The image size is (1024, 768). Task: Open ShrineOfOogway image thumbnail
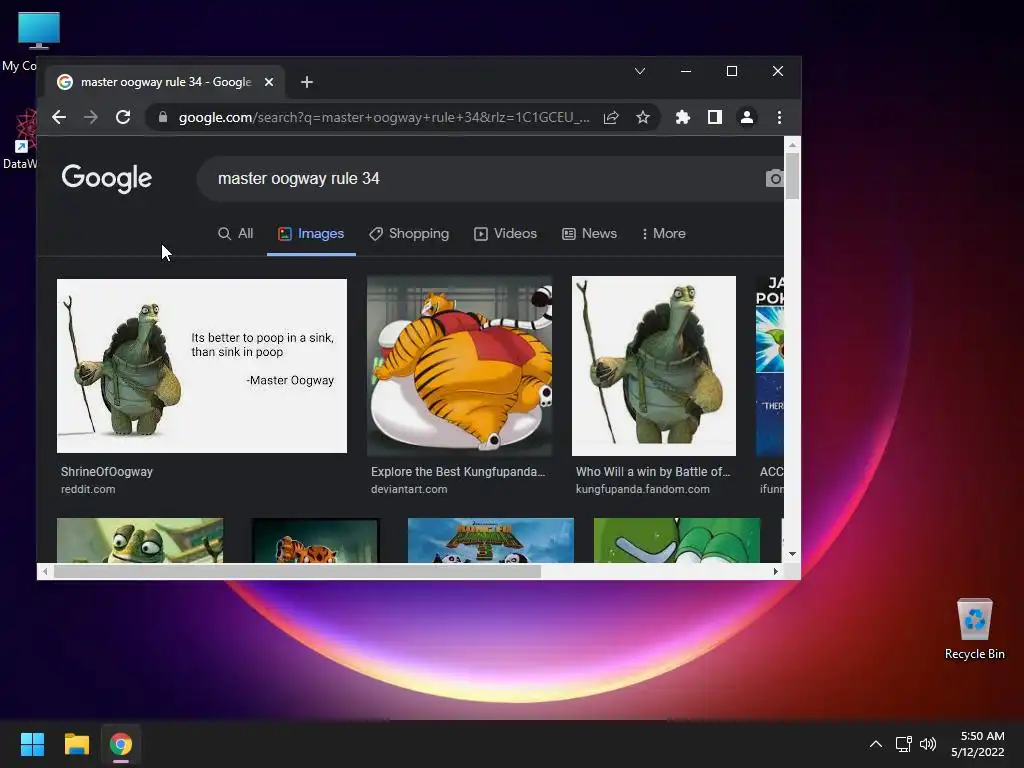click(x=202, y=366)
